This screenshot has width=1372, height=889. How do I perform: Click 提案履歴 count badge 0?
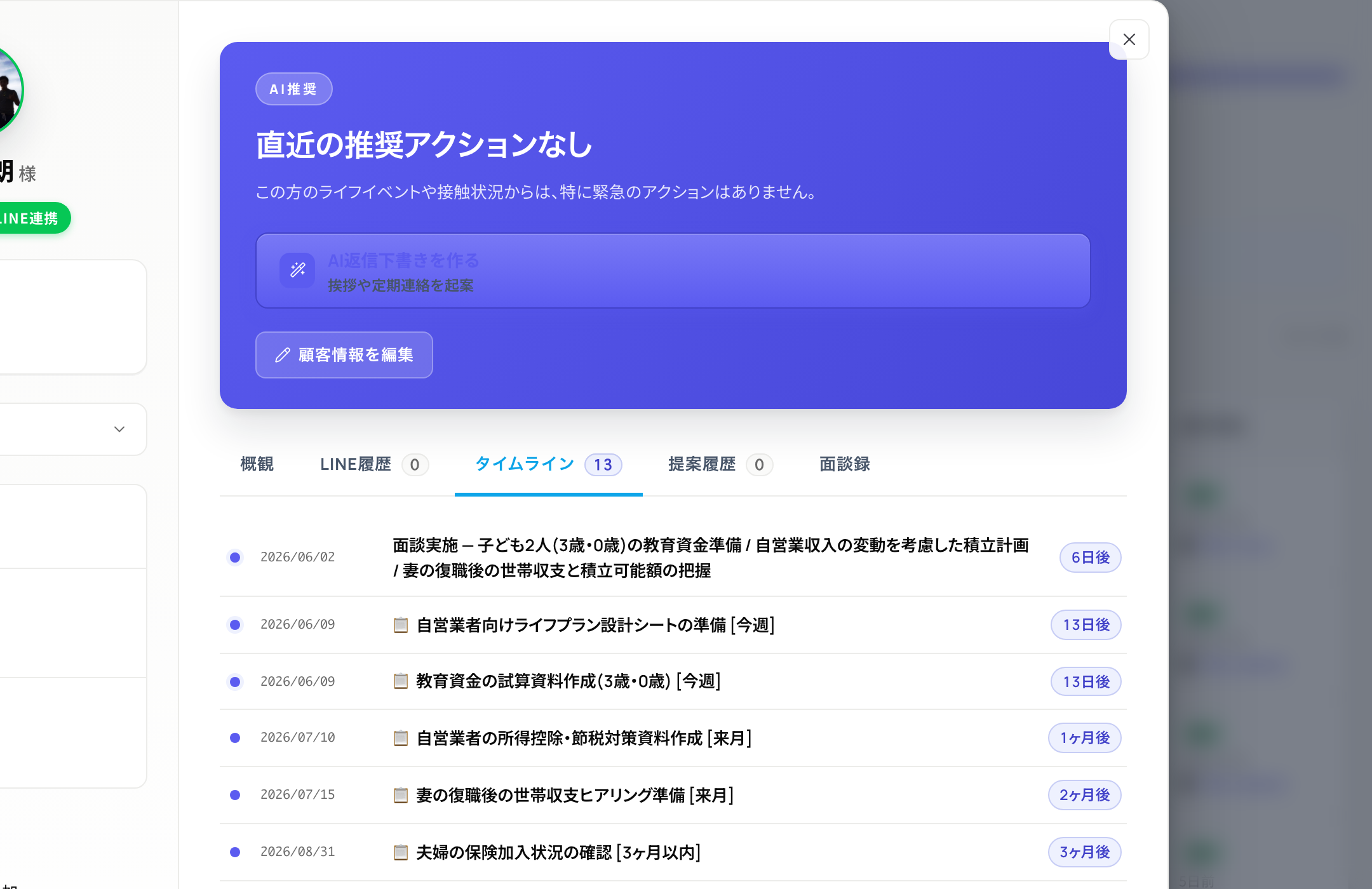(x=759, y=465)
